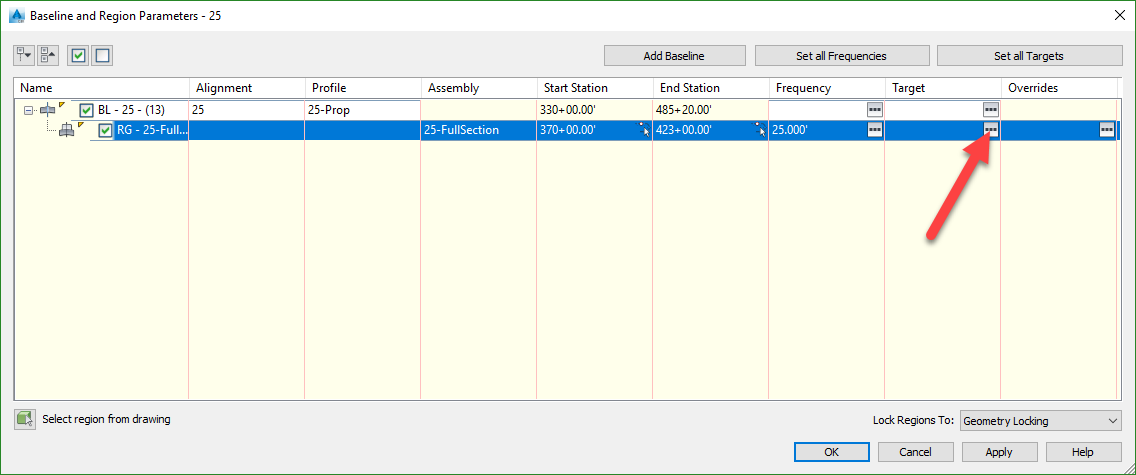
Task: Click the Overrides column header
Action: pyautogui.click(x=1058, y=88)
